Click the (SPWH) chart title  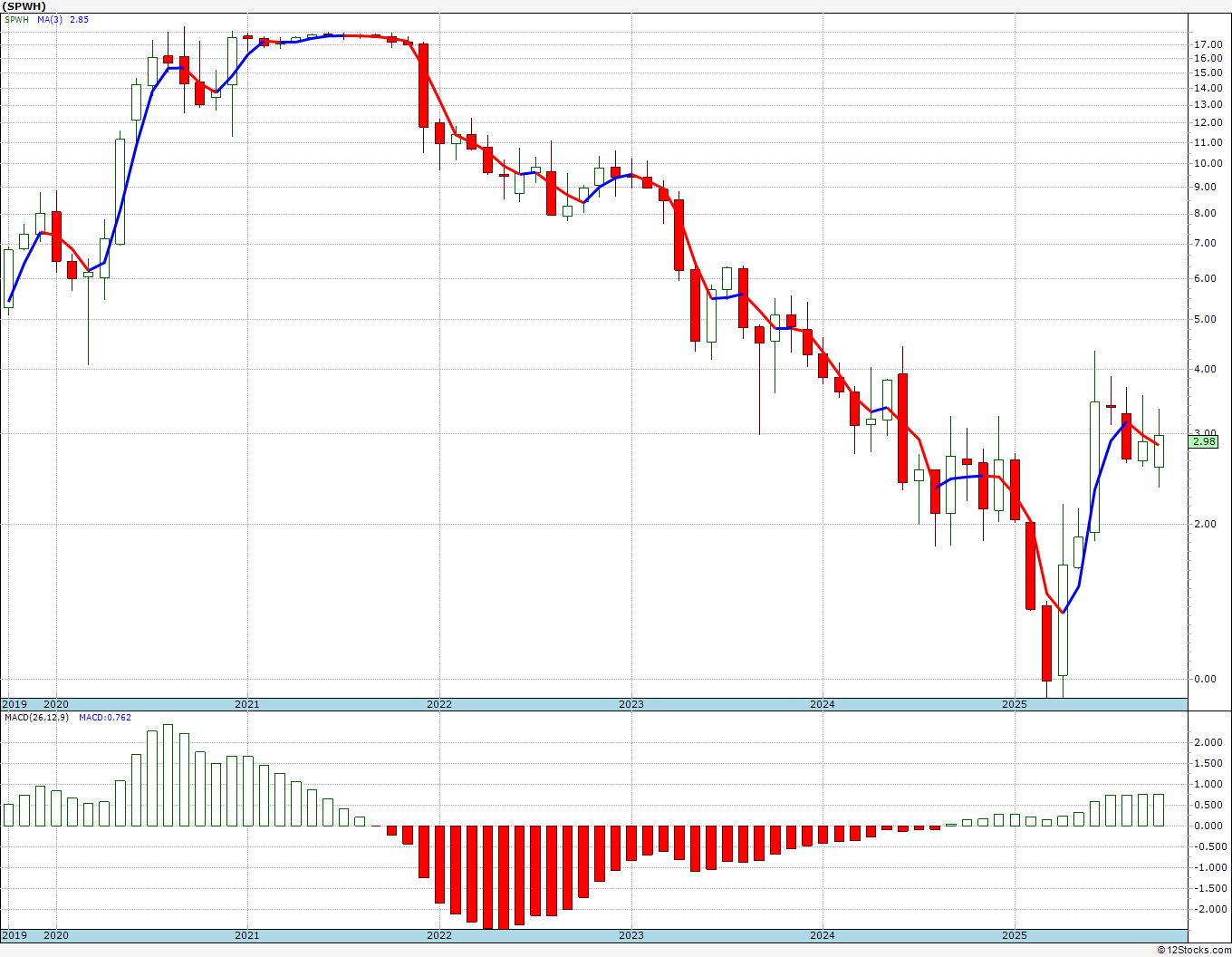pos(24,6)
